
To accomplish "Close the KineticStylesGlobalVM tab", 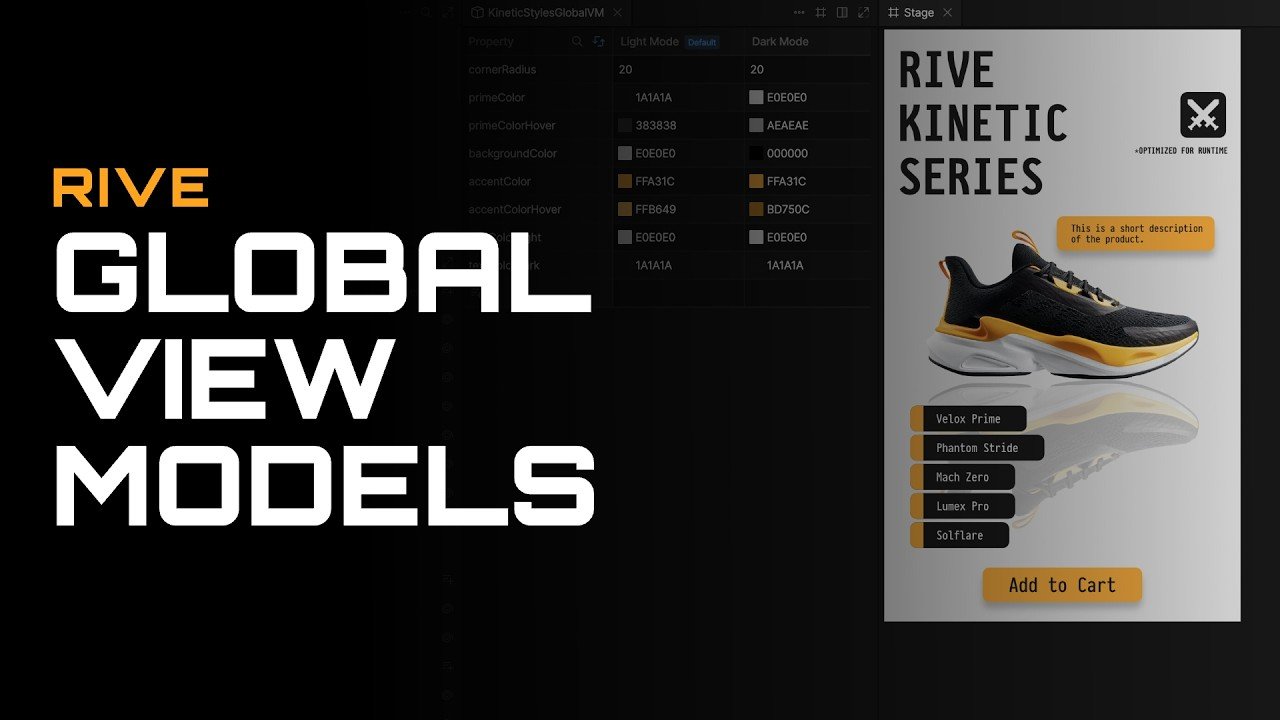I will [618, 13].
